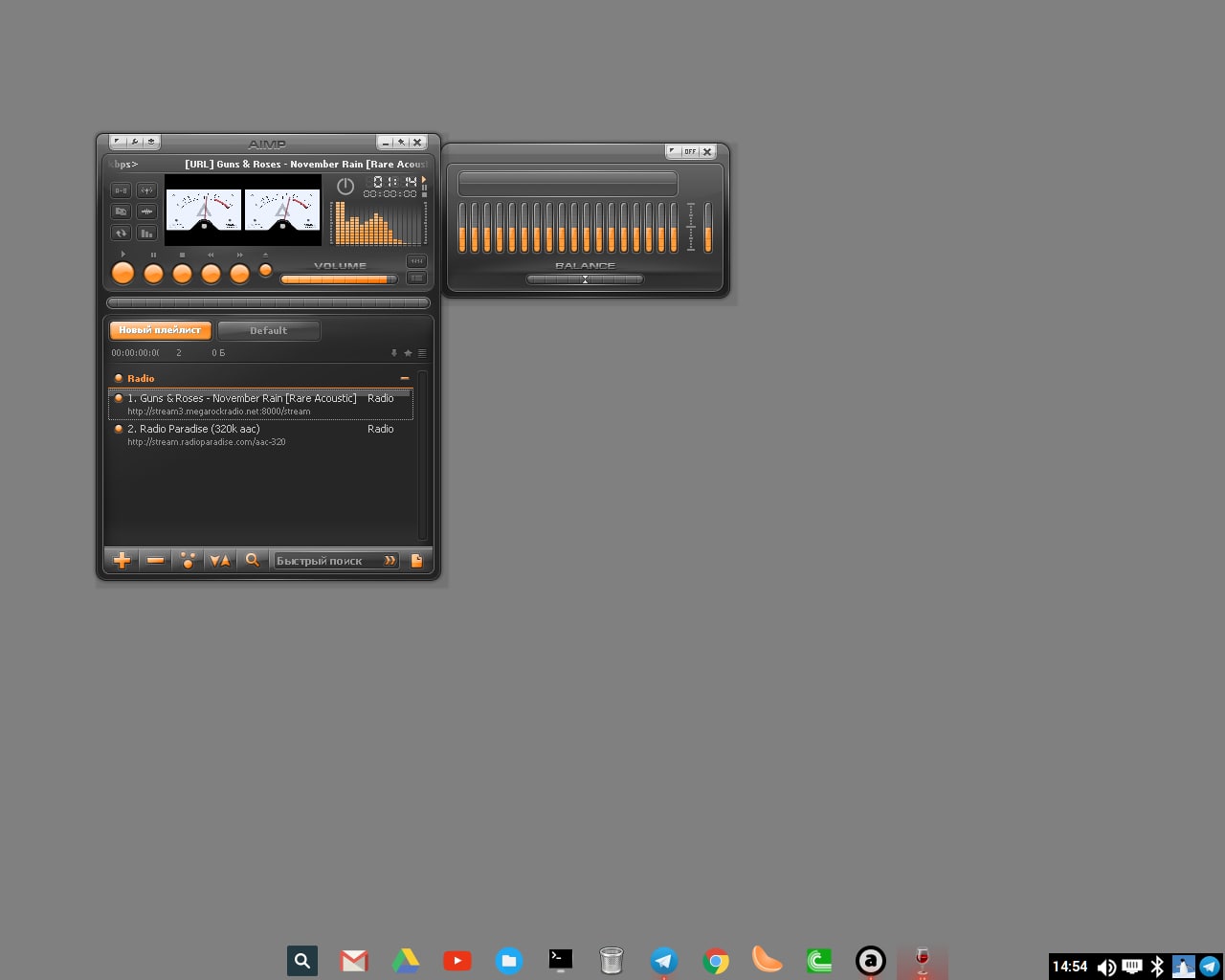Click the magnifier search button

(253, 561)
